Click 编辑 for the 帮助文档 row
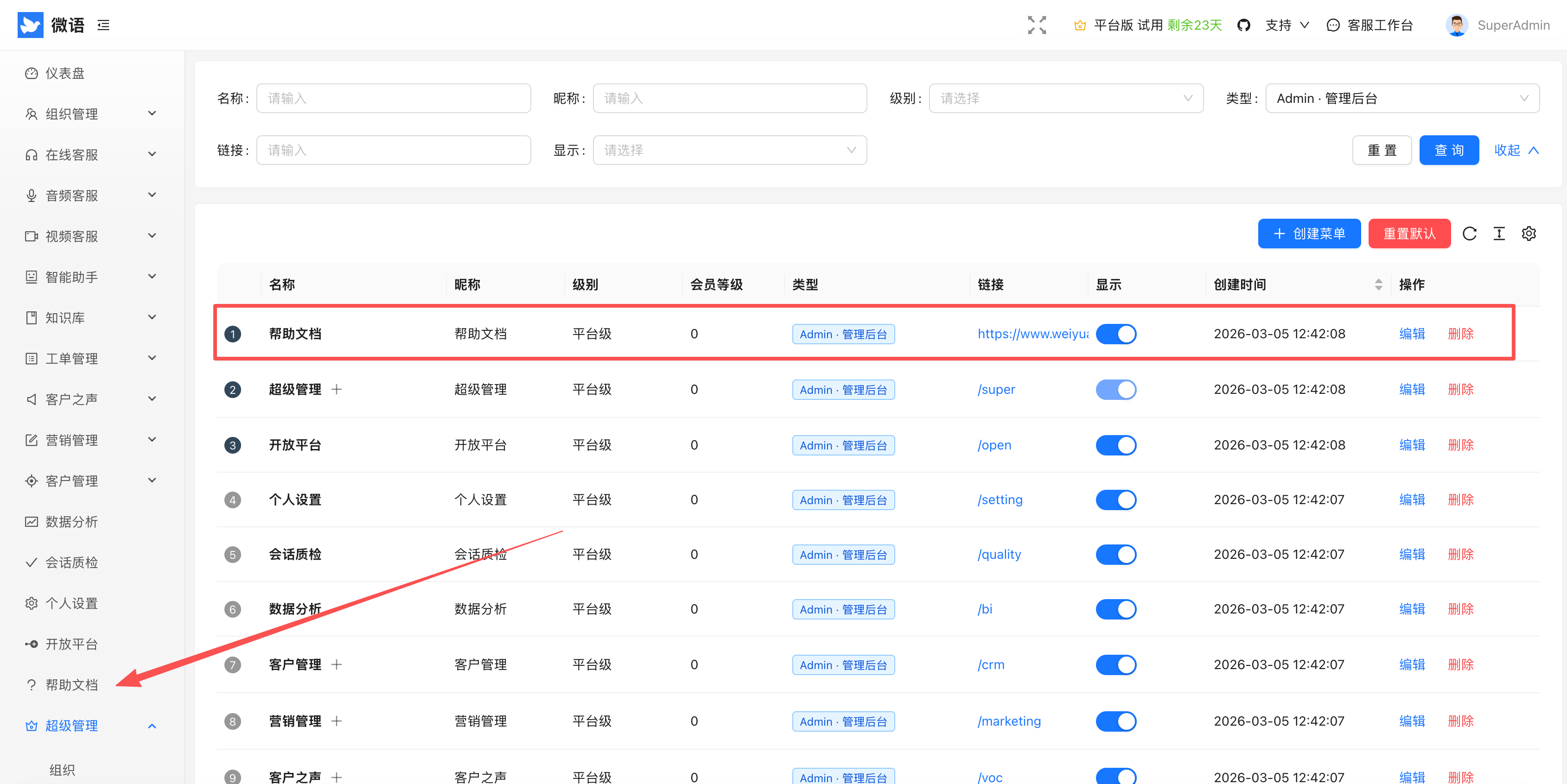Viewport: 1567px width, 784px height. 1412,334
